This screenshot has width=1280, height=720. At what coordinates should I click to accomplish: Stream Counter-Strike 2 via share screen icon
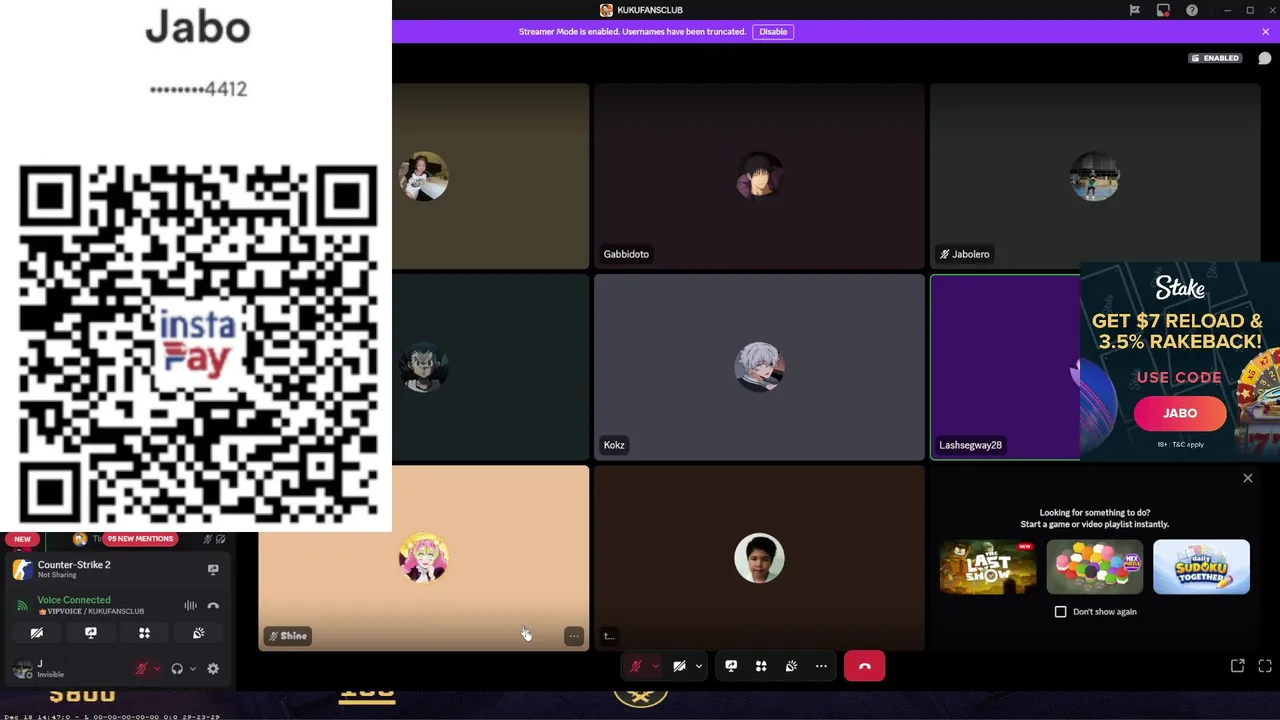[x=213, y=569]
